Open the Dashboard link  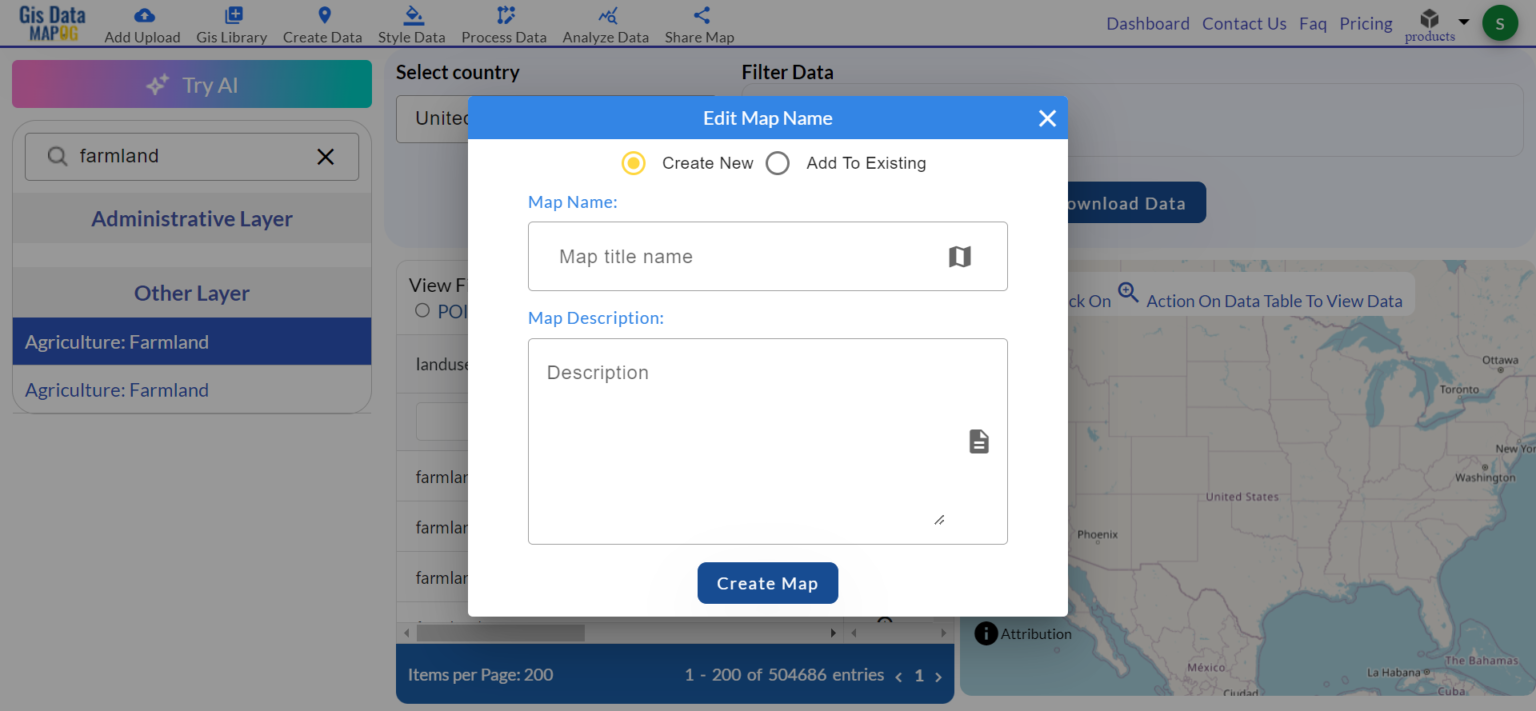tap(1148, 23)
